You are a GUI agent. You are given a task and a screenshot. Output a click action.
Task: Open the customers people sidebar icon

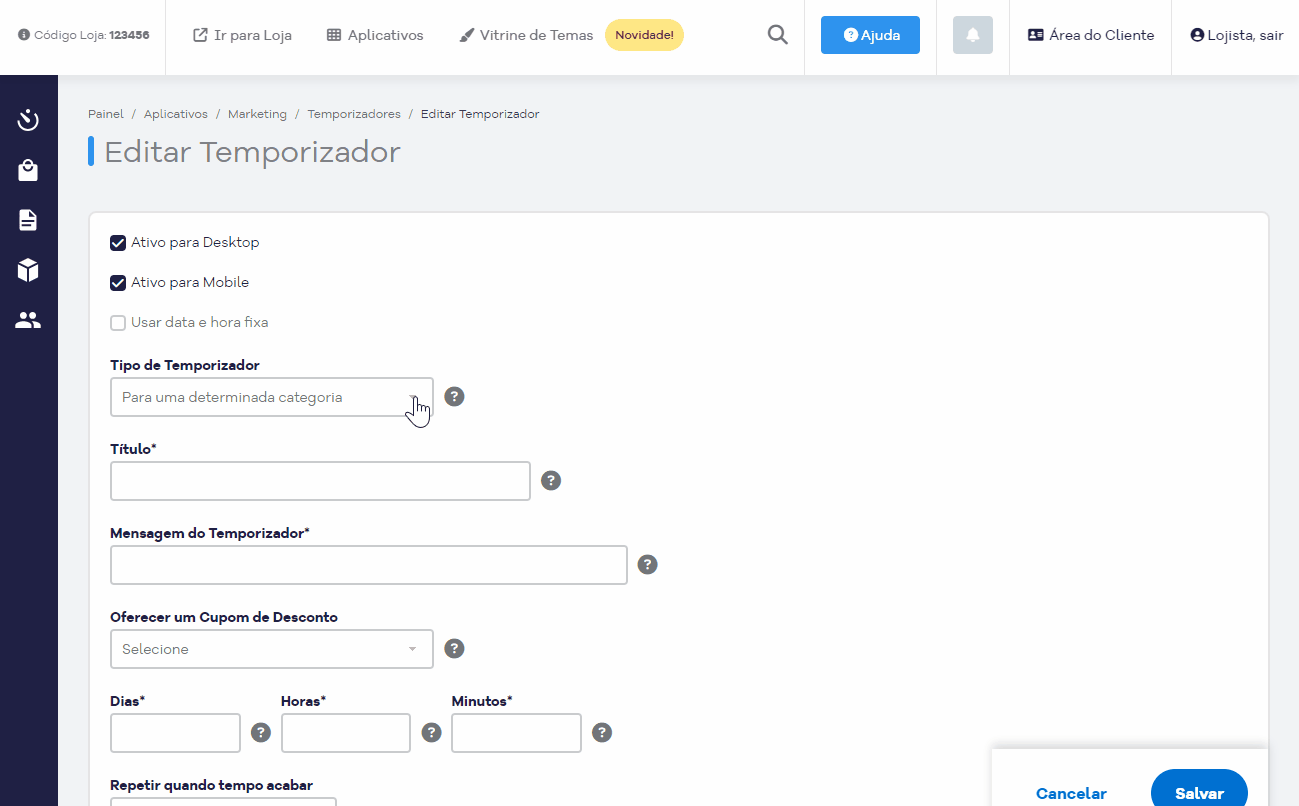[x=28, y=320]
